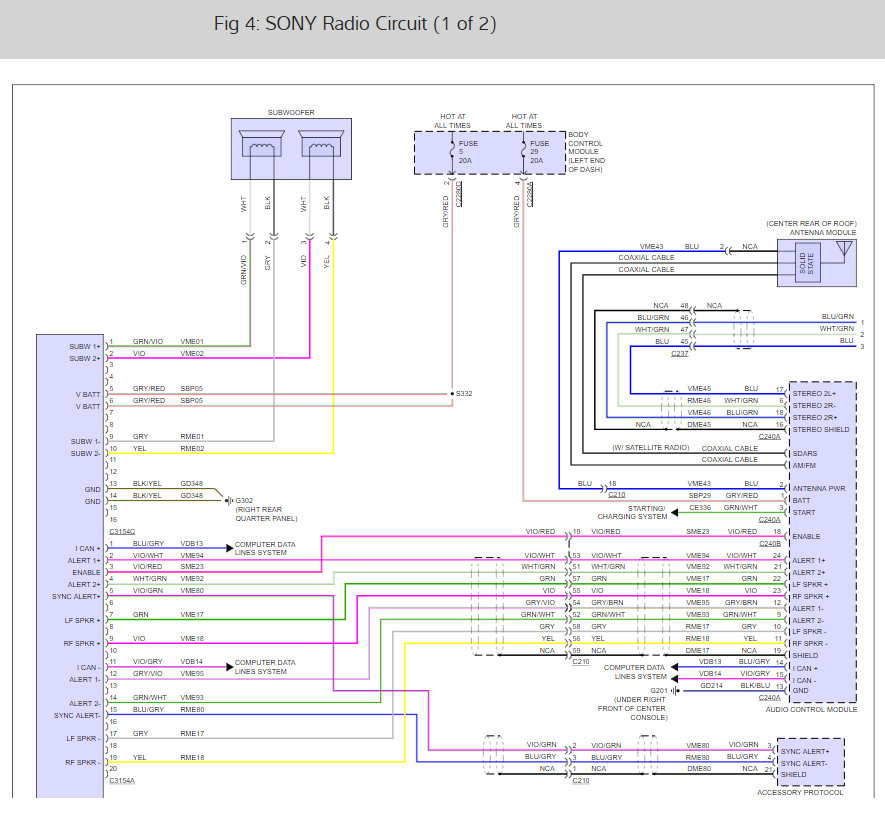The width and height of the screenshot is (885, 815).
Task: Click the 'SUBW 1+' pin label
Action: click(85, 346)
